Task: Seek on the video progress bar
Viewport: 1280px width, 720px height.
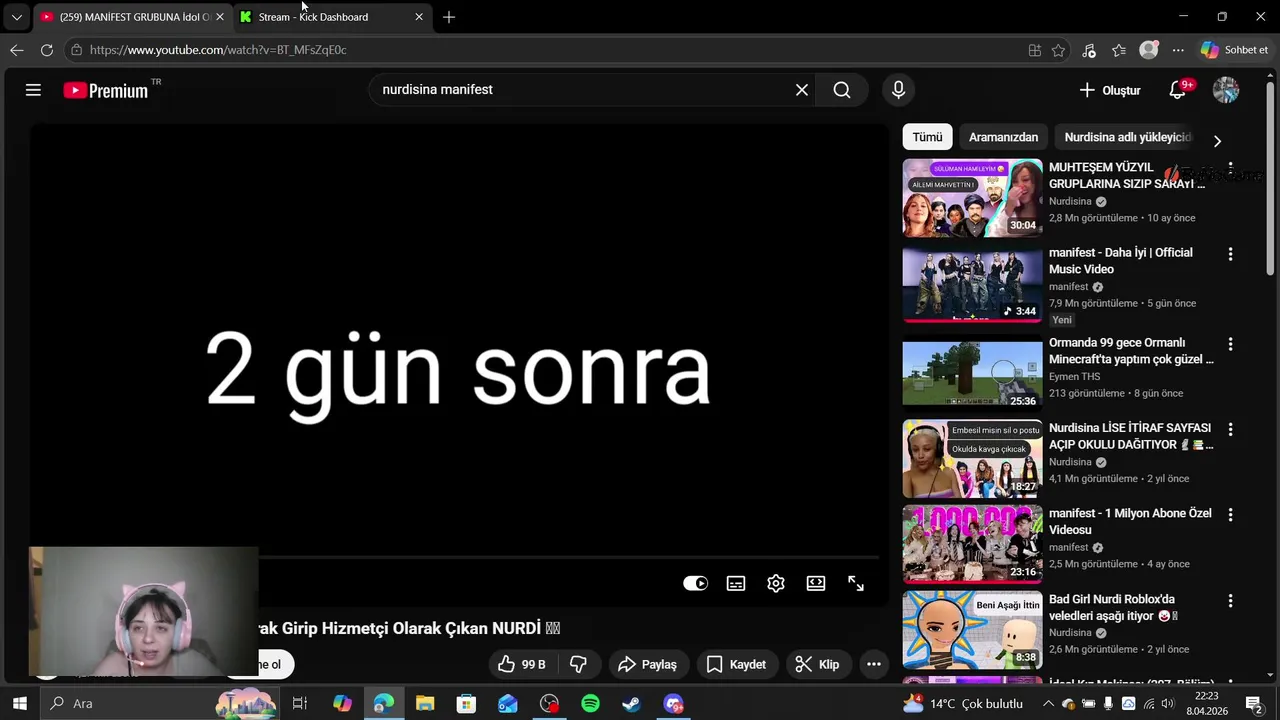Action: click(x=570, y=557)
